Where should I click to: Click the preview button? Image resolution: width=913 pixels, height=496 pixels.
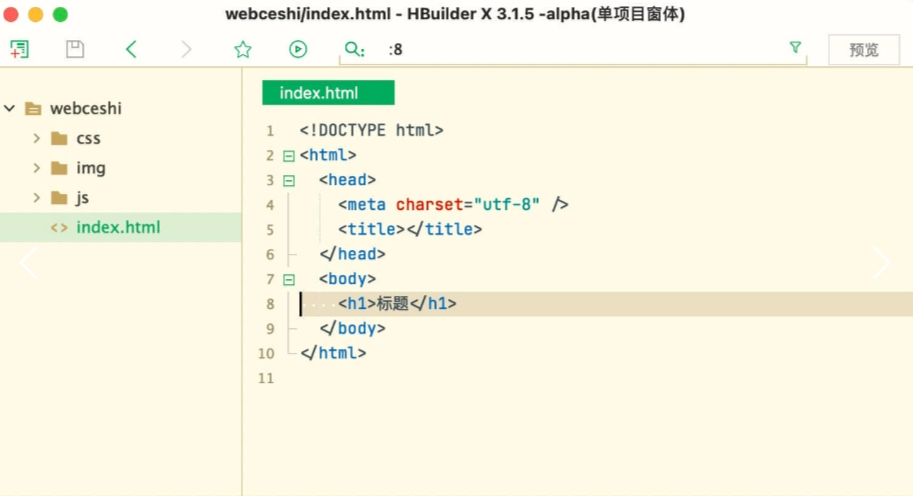[864, 50]
